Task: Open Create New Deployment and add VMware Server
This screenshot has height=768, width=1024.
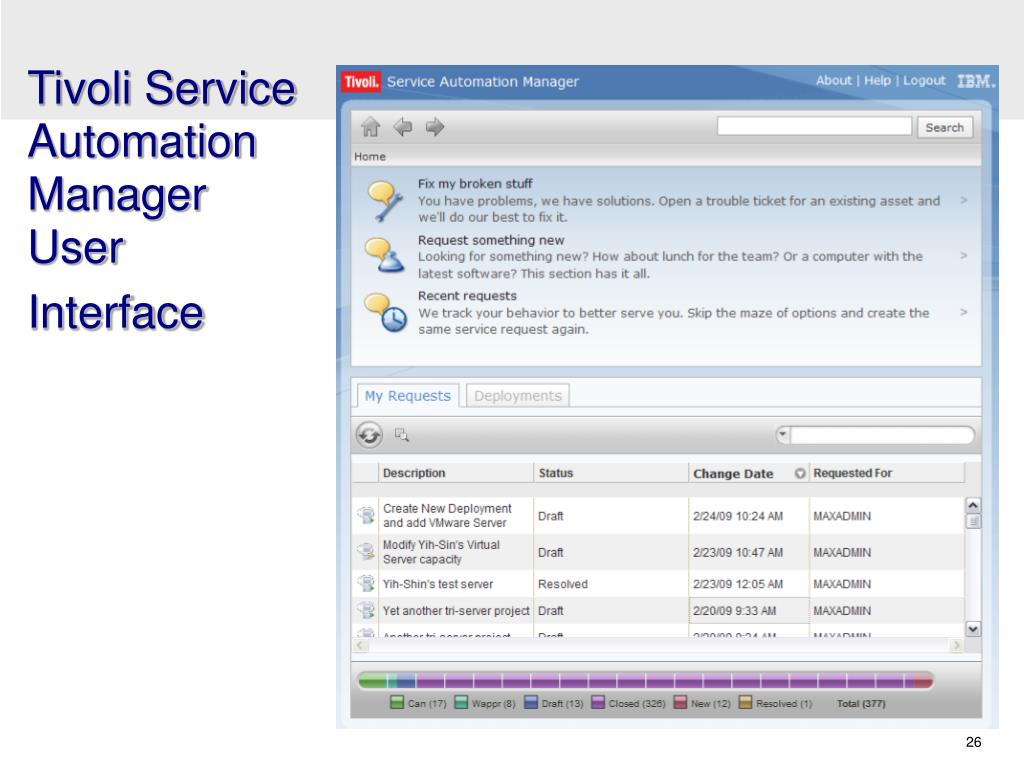Action: 447,515
